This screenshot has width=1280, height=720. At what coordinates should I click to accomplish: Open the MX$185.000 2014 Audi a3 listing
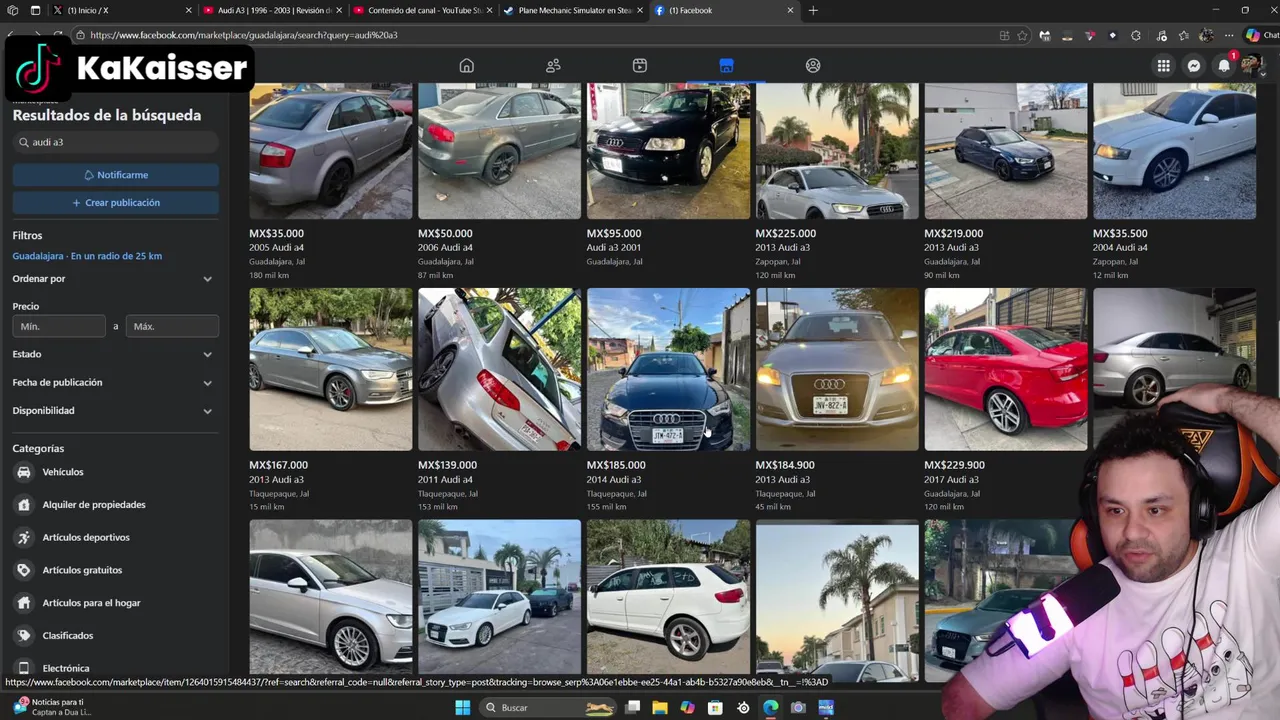tap(668, 400)
